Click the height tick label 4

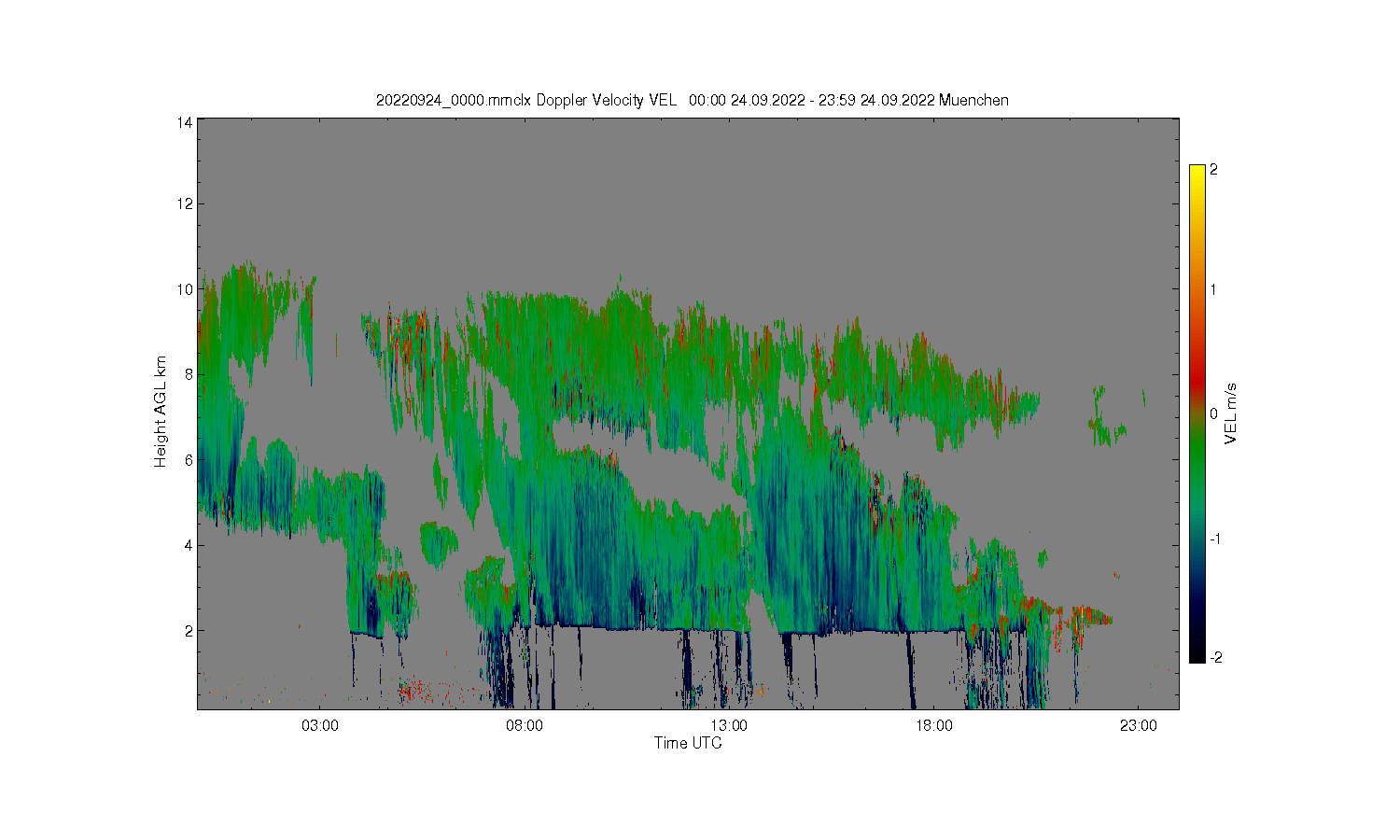point(189,545)
